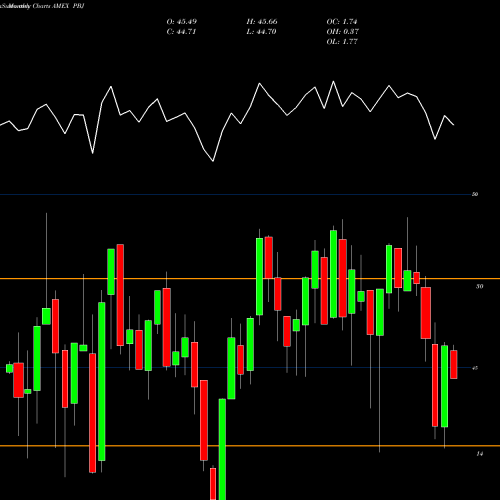Select the high value 'H: 45.66'
Screen dimensions: 500x500
point(262,22)
